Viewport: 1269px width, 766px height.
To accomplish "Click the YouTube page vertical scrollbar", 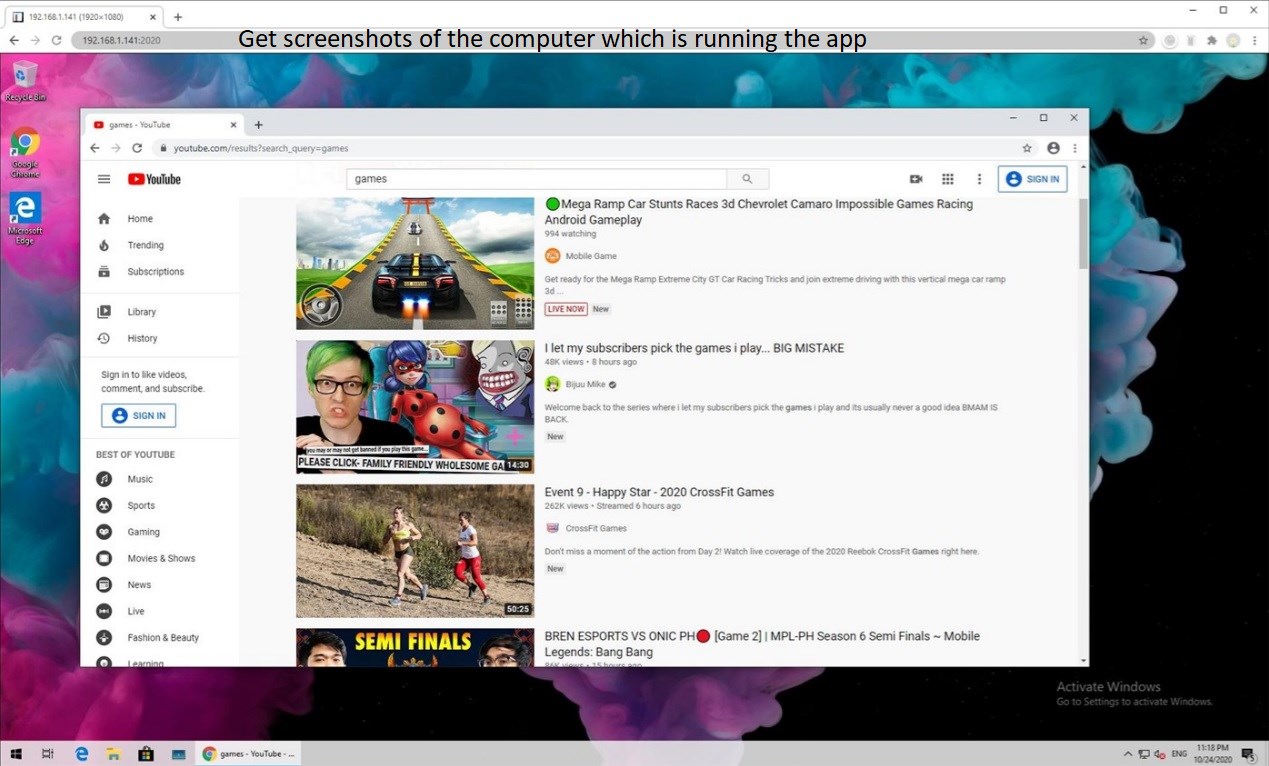I will 1084,233.
